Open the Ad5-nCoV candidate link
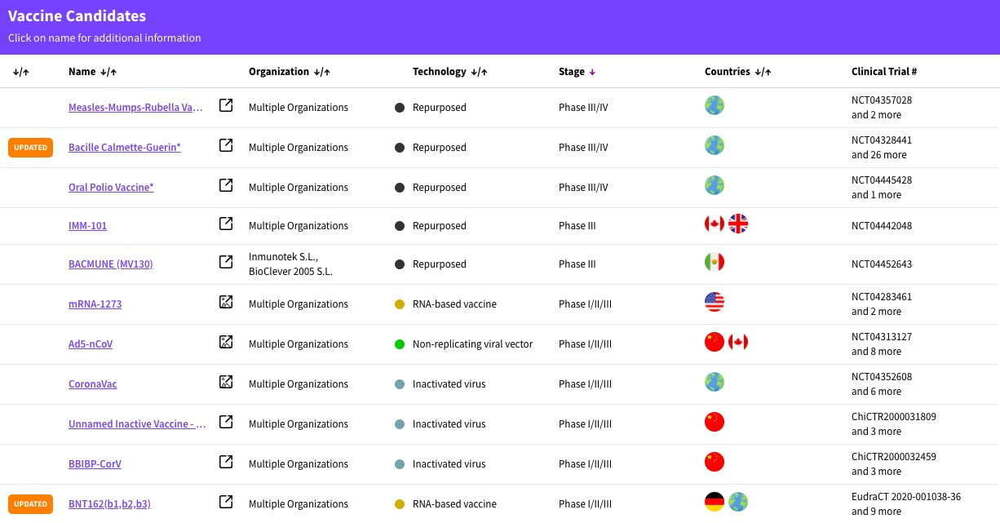The height and width of the screenshot is (523, 1000). (x=90, y=344)
